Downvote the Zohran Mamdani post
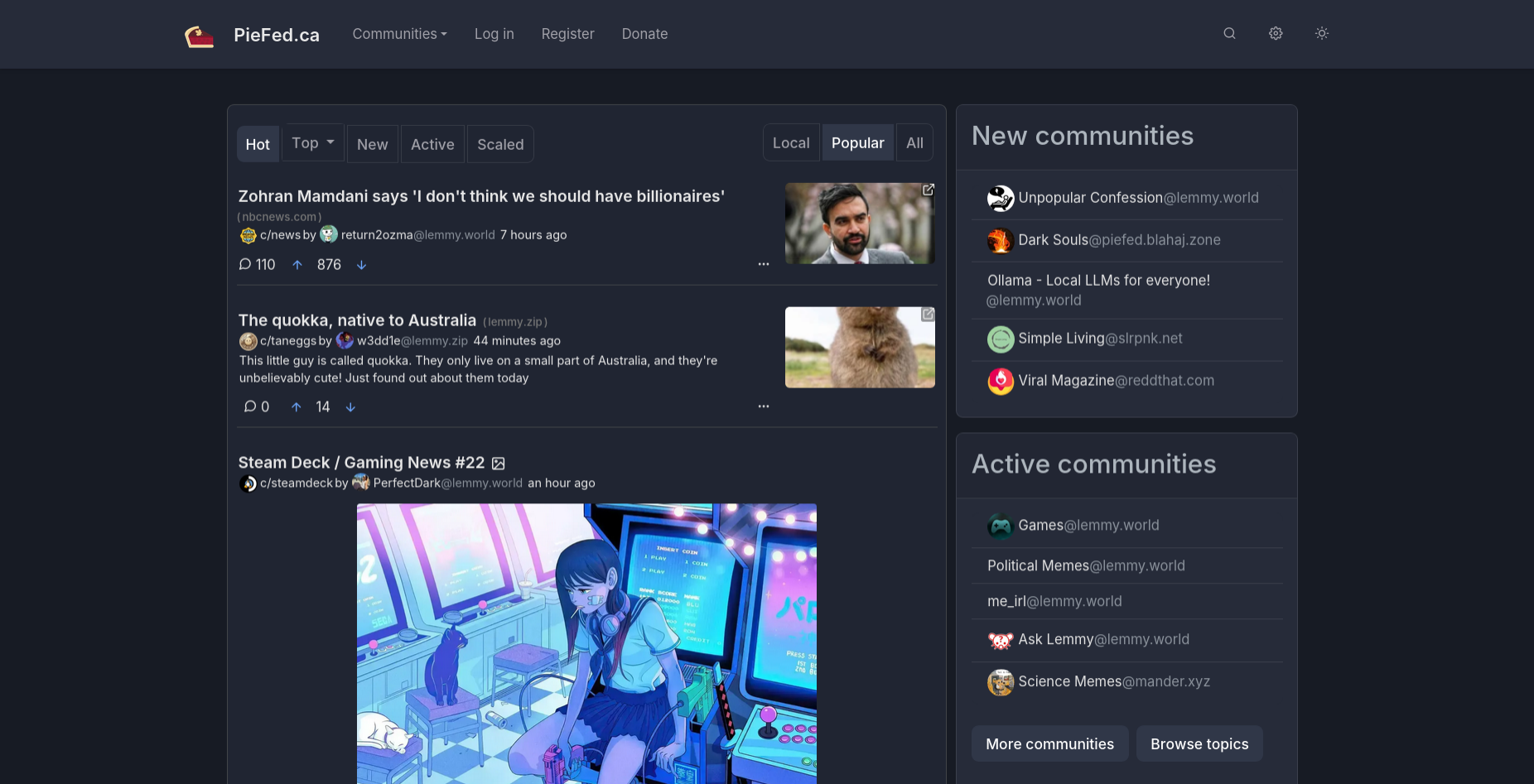The height and width of the screenshot is (784, 1534). coord(361,265)
